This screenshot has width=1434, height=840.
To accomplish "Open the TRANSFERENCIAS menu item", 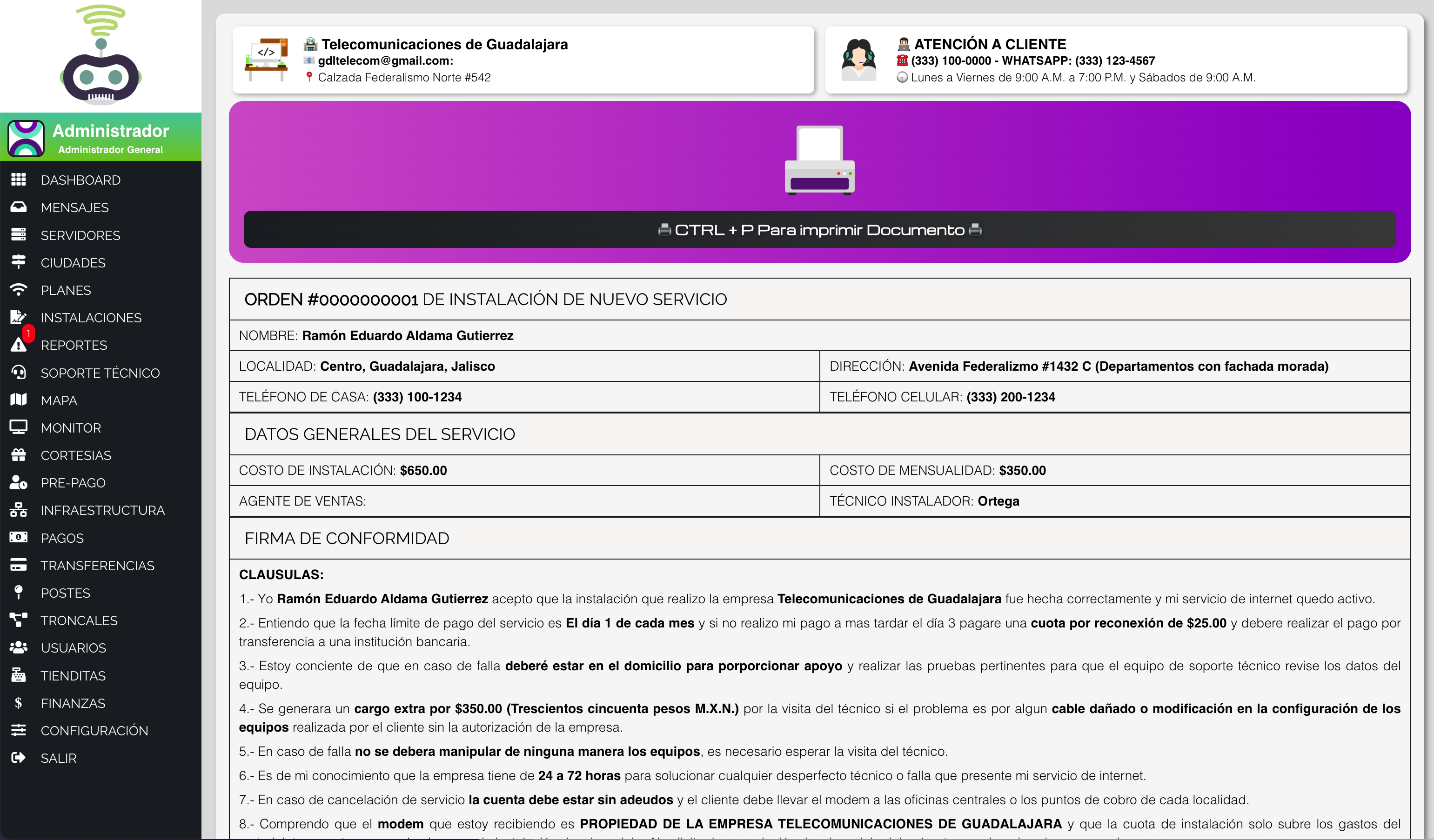I will [x=97, y=565].
